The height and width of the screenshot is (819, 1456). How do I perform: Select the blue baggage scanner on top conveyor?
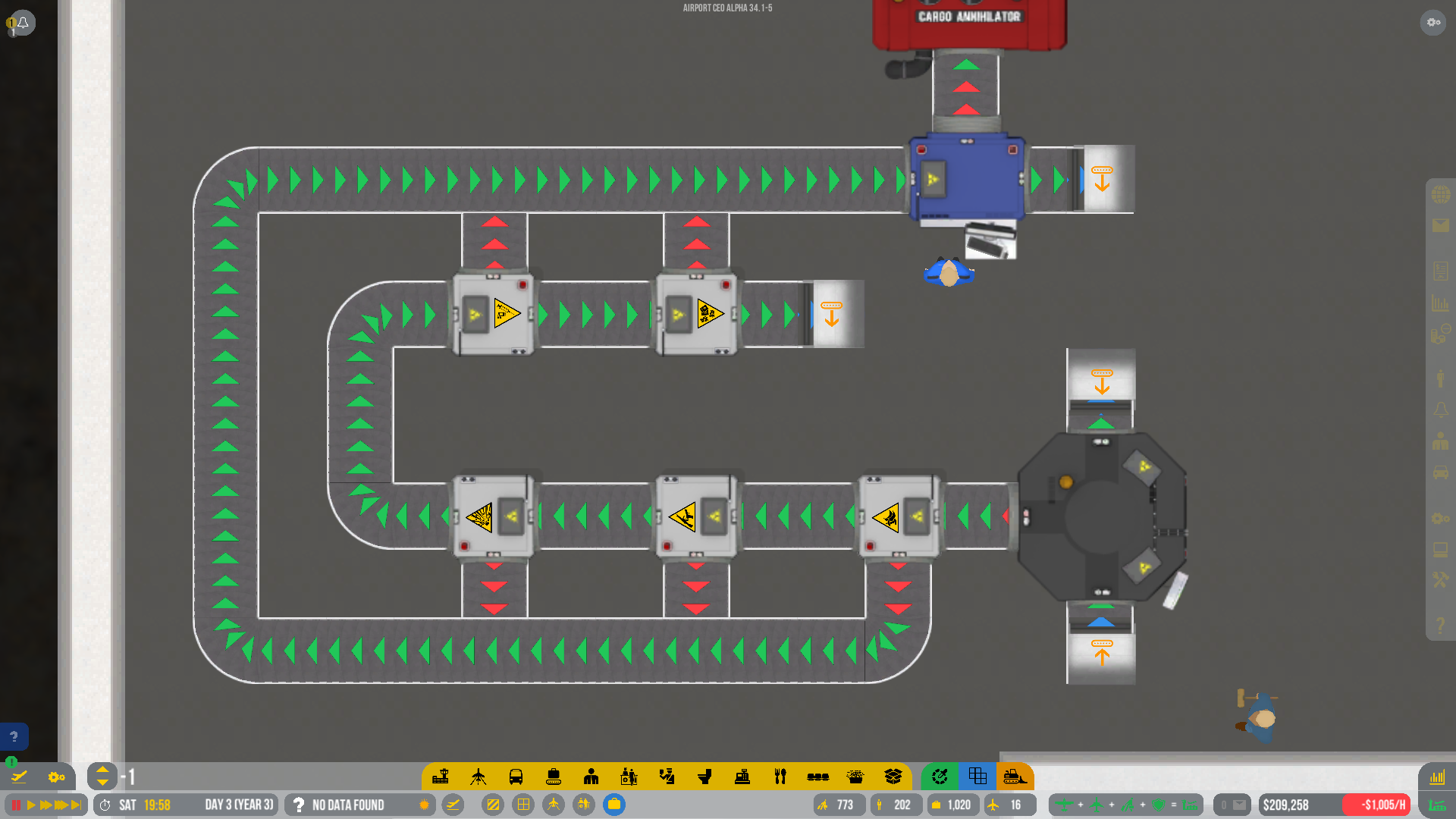(x=967, y=179)
